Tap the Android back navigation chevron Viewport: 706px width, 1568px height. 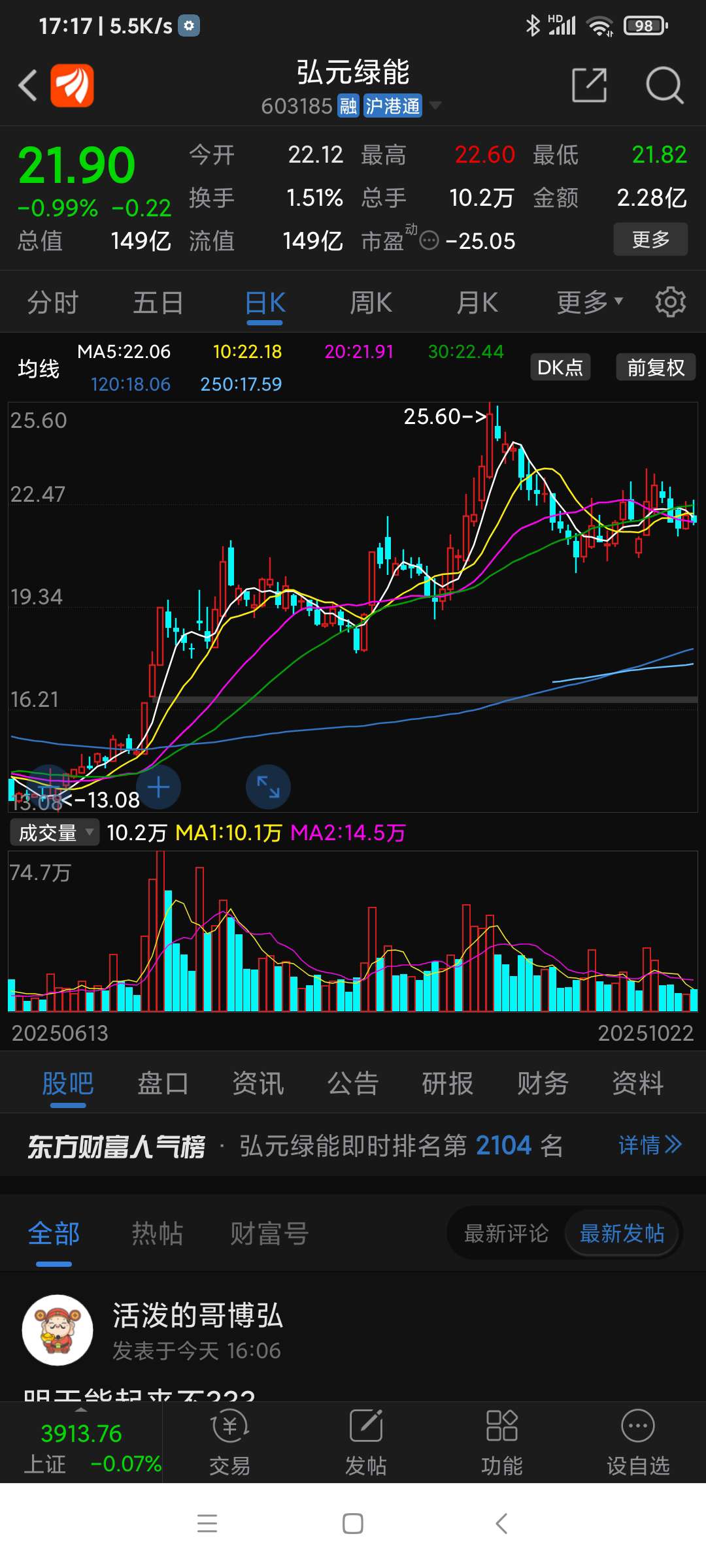(501, 1523)
